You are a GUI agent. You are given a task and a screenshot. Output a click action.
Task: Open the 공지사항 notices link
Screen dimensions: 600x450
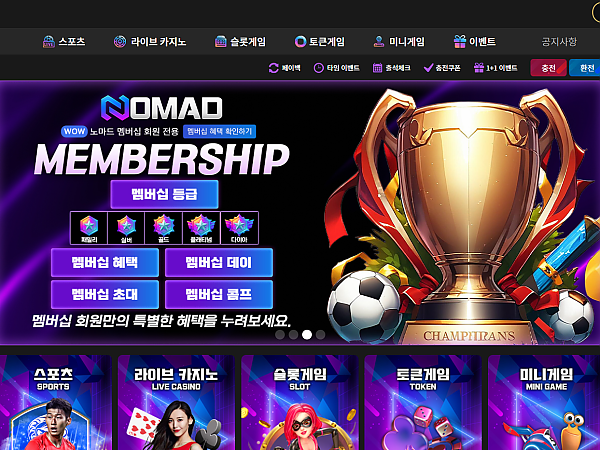click(x=559, y=41)
